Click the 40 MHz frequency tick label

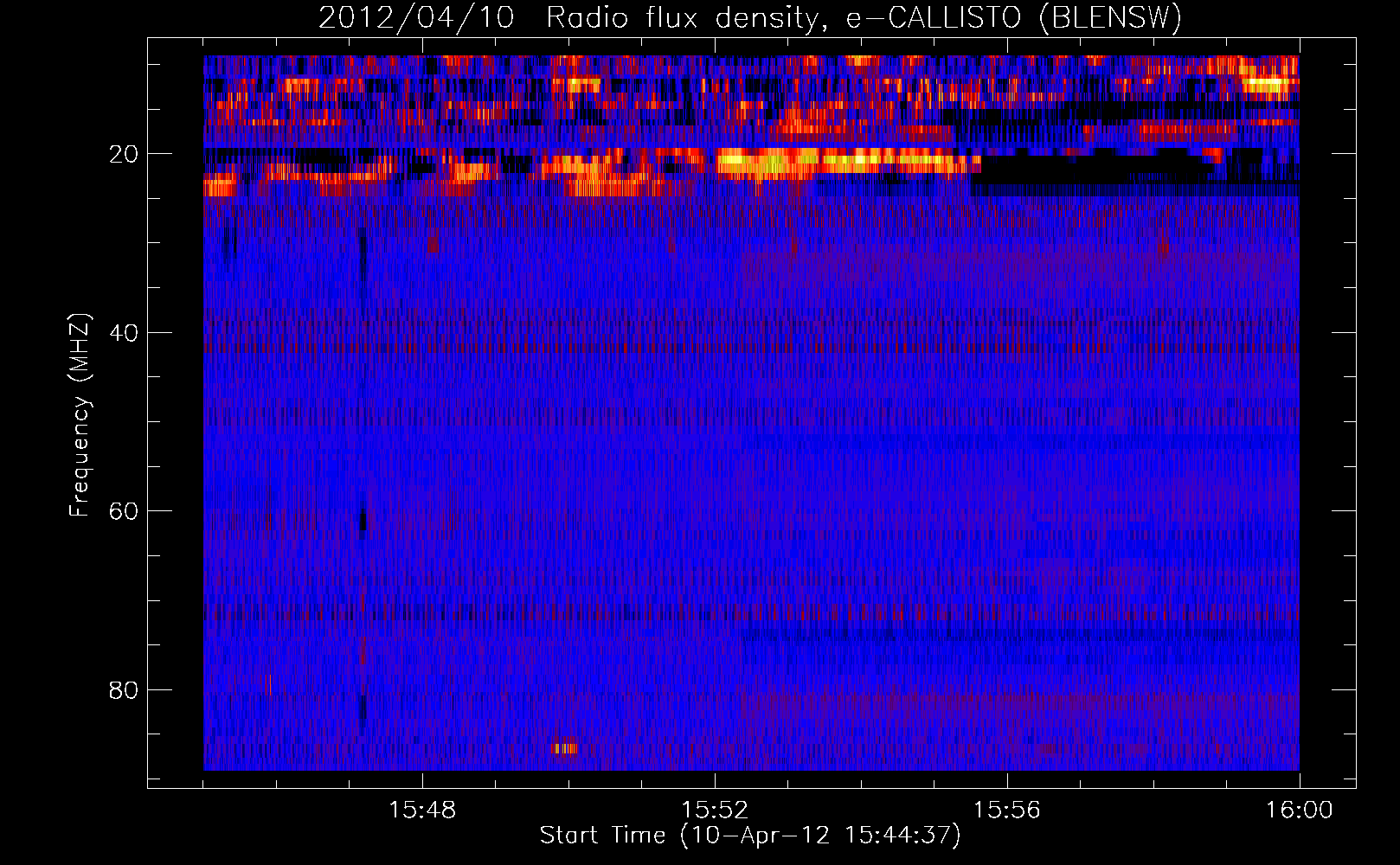point(124,333)
